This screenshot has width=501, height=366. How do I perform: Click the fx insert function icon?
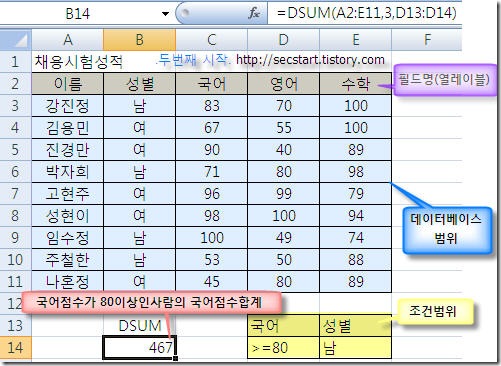254,13
